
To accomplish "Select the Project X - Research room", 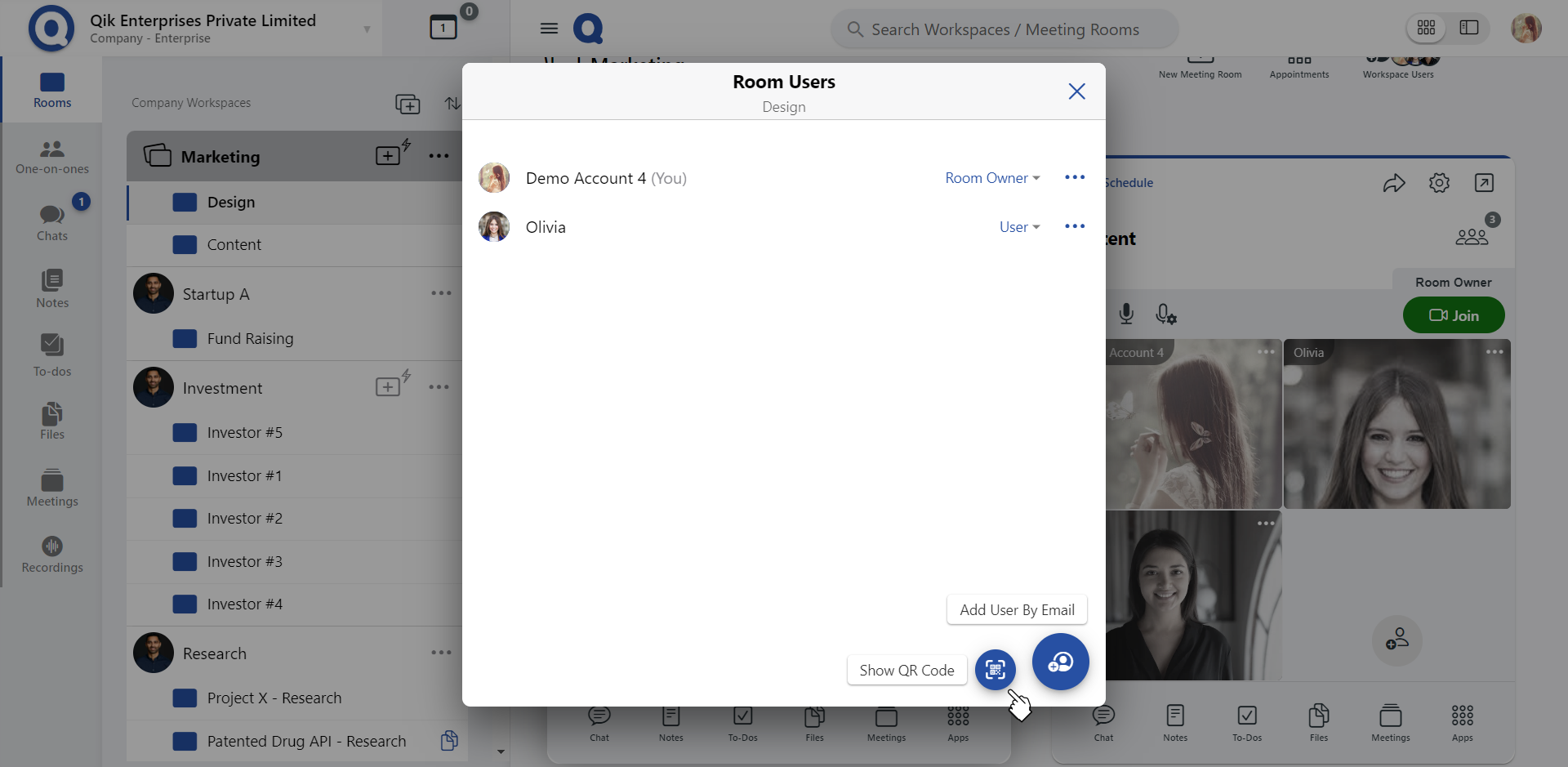I will pos(296,698).
